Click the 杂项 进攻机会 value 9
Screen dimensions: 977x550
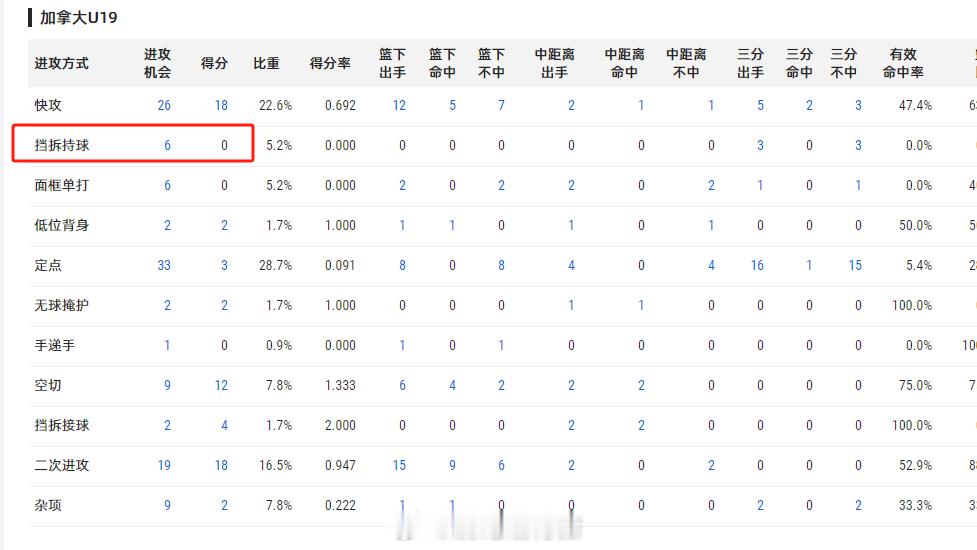coord(167,505)
